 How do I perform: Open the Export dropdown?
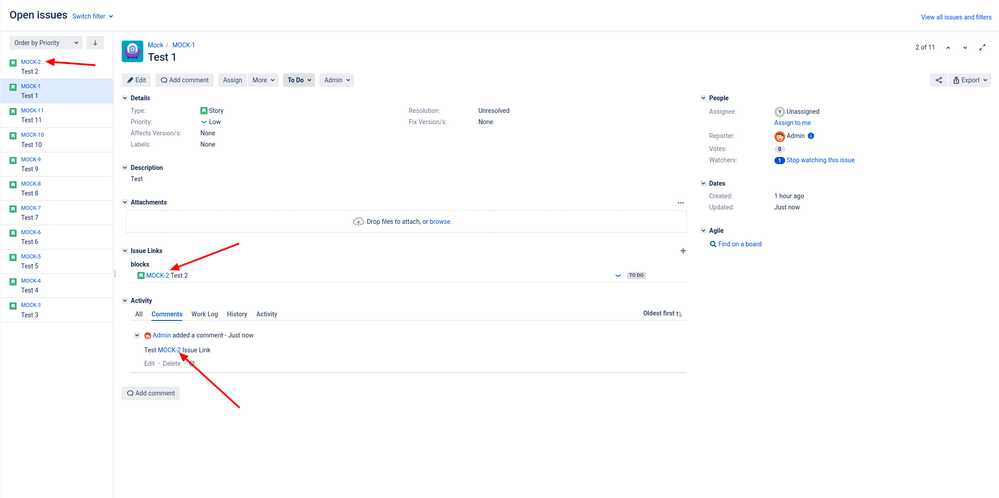[x=970, y=80]
